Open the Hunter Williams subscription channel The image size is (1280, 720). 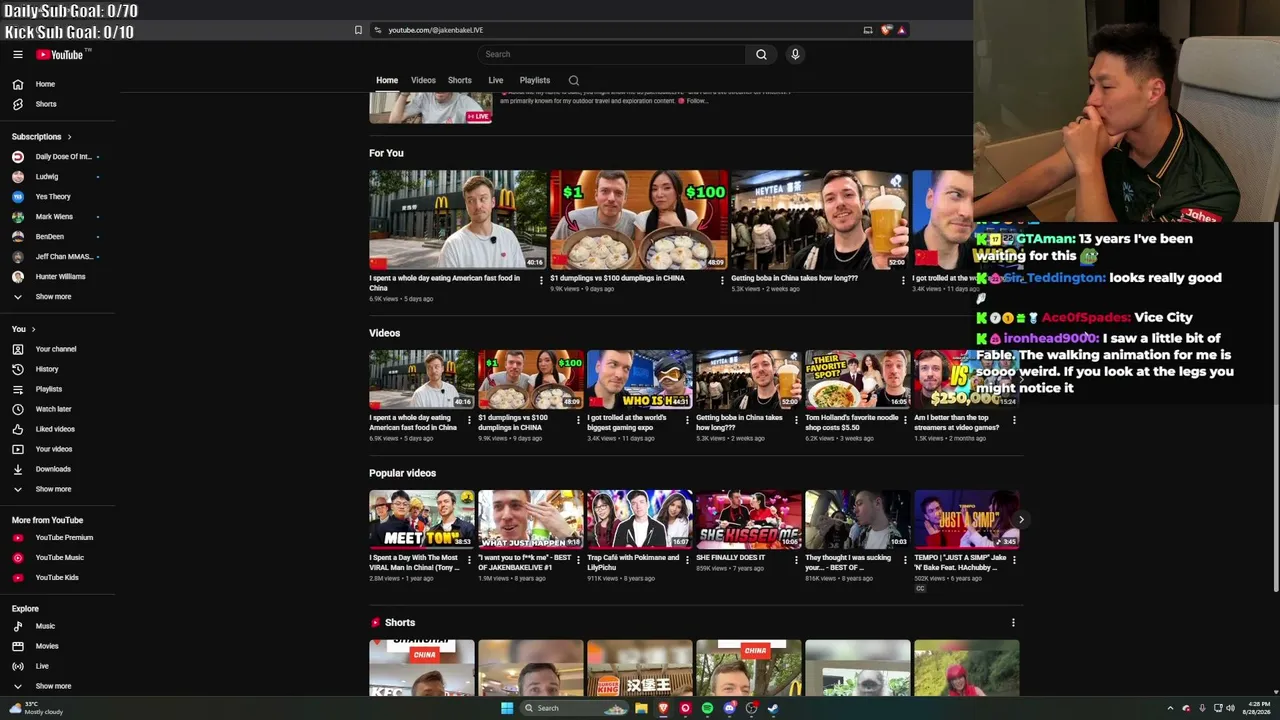tap(59, 276)
